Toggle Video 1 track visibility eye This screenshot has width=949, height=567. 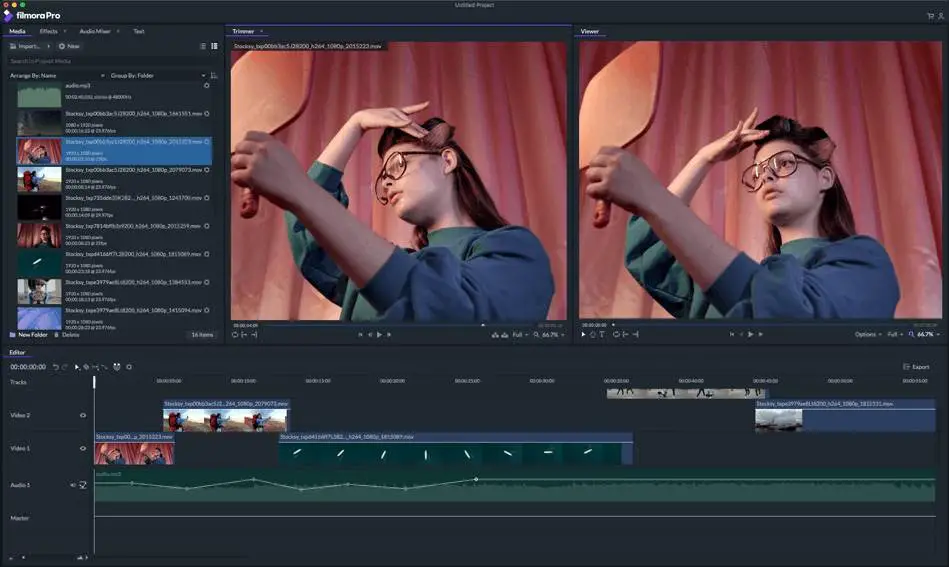[x=83, y=449]
